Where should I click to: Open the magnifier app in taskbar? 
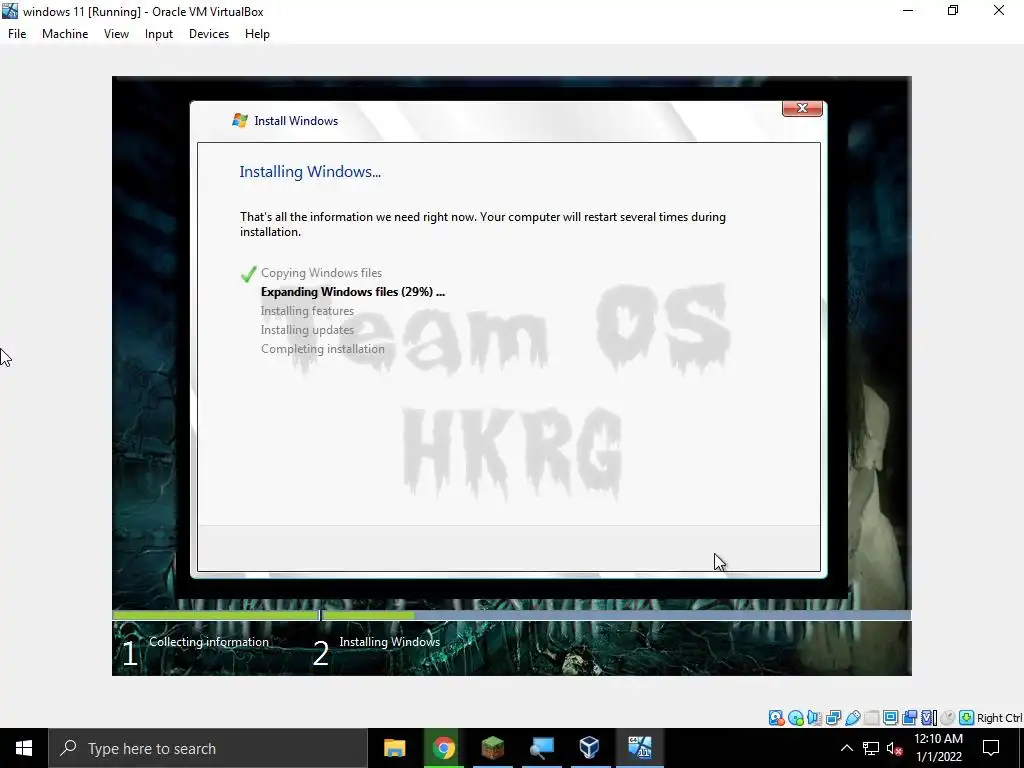[x=541, y=748]
